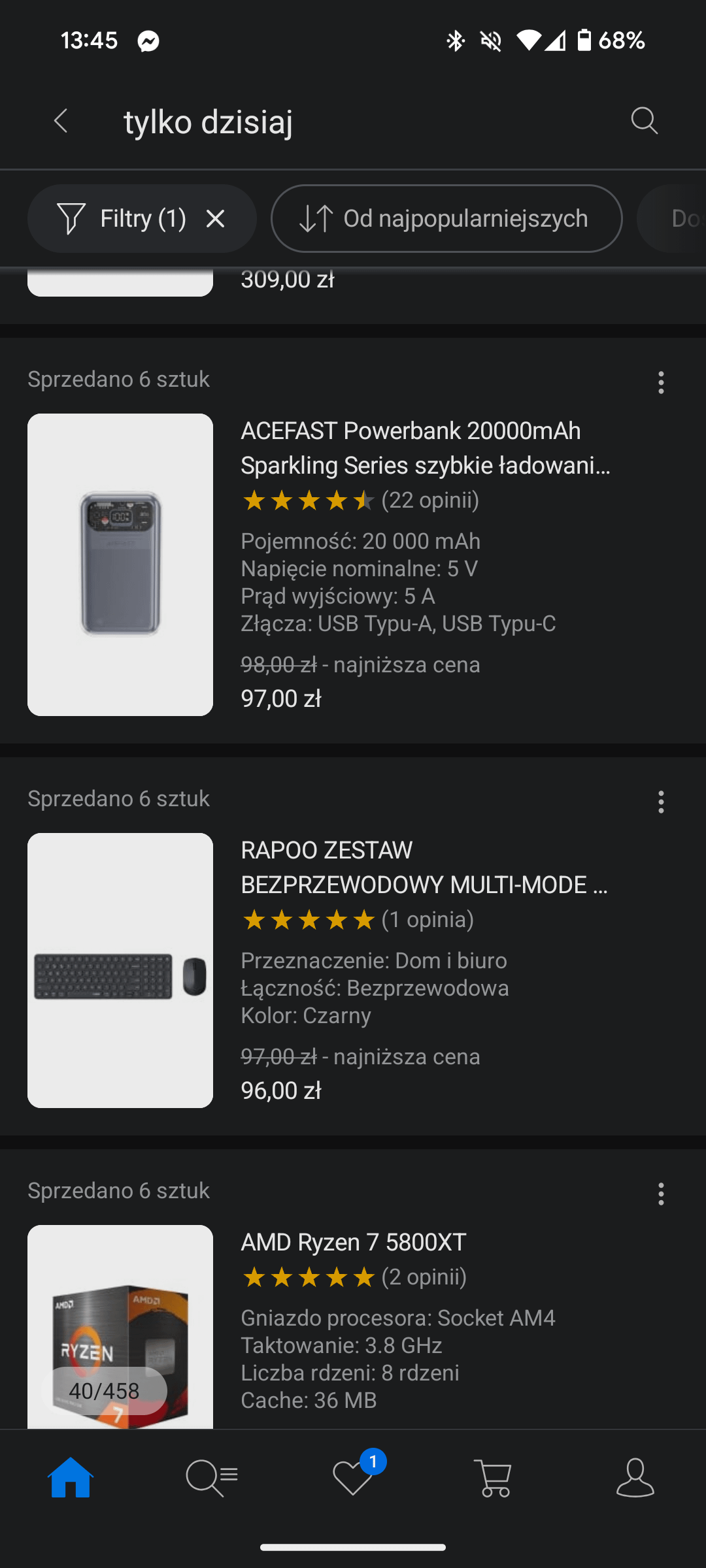Screen dimensions: 706x1568
Task: Tap the back arrow icon
Action: [61, 121]
